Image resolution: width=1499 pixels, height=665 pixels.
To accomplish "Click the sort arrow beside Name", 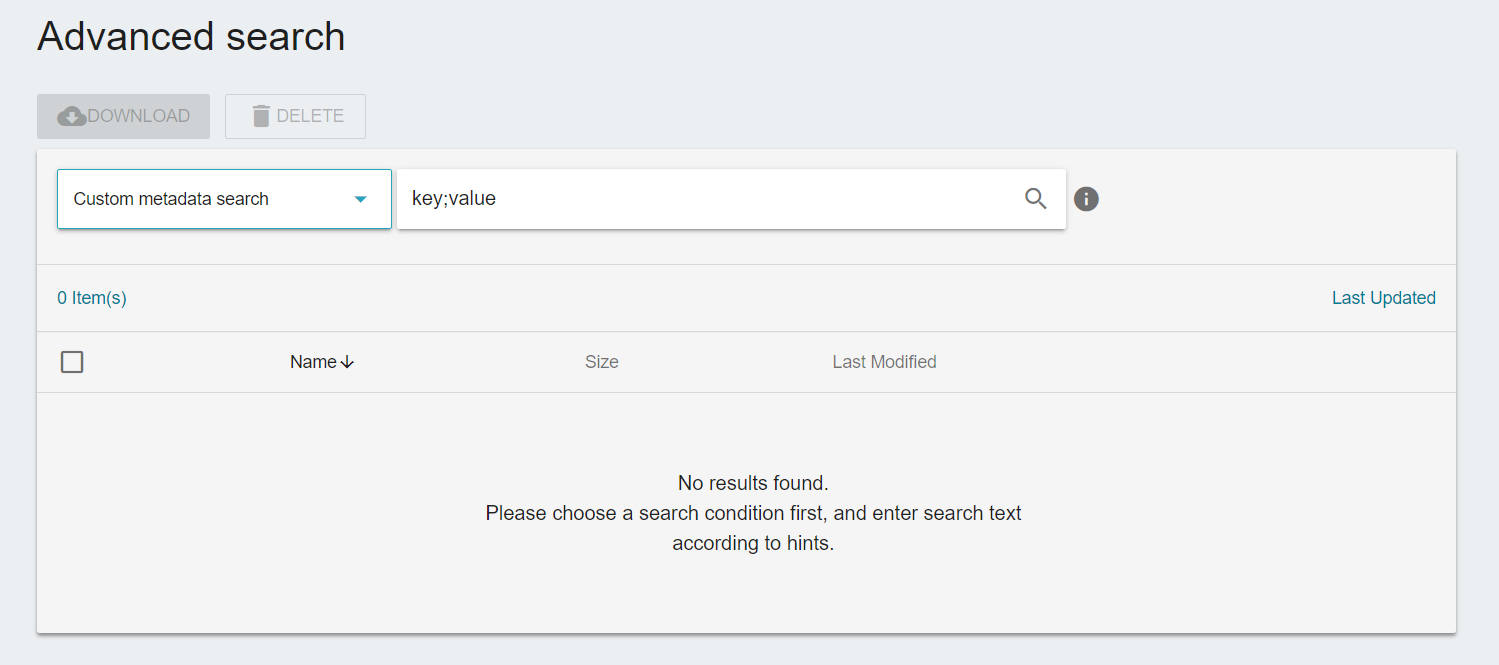I will (x=348, y=362).
